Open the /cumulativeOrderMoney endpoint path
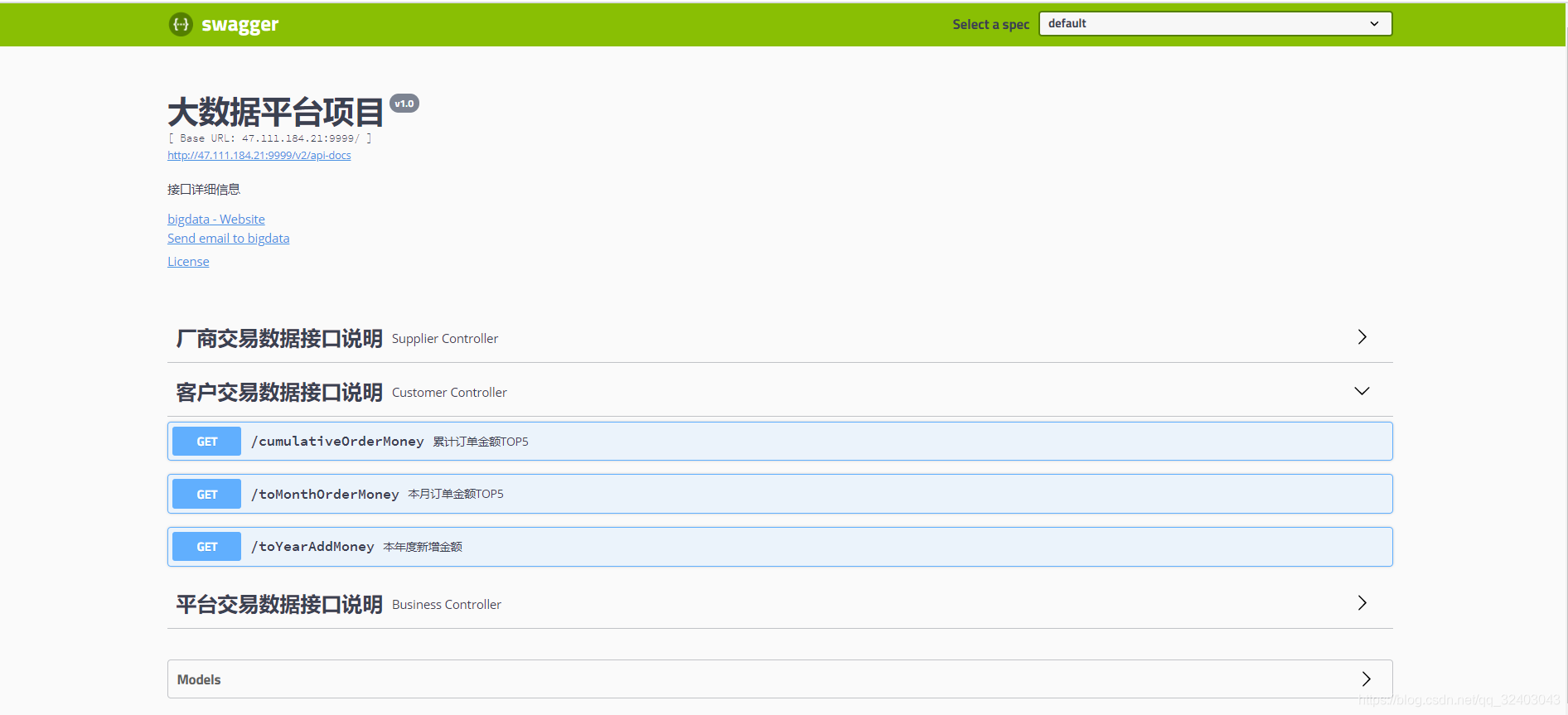This screenshot has height=715, width=1568. (x=337, y=441)
